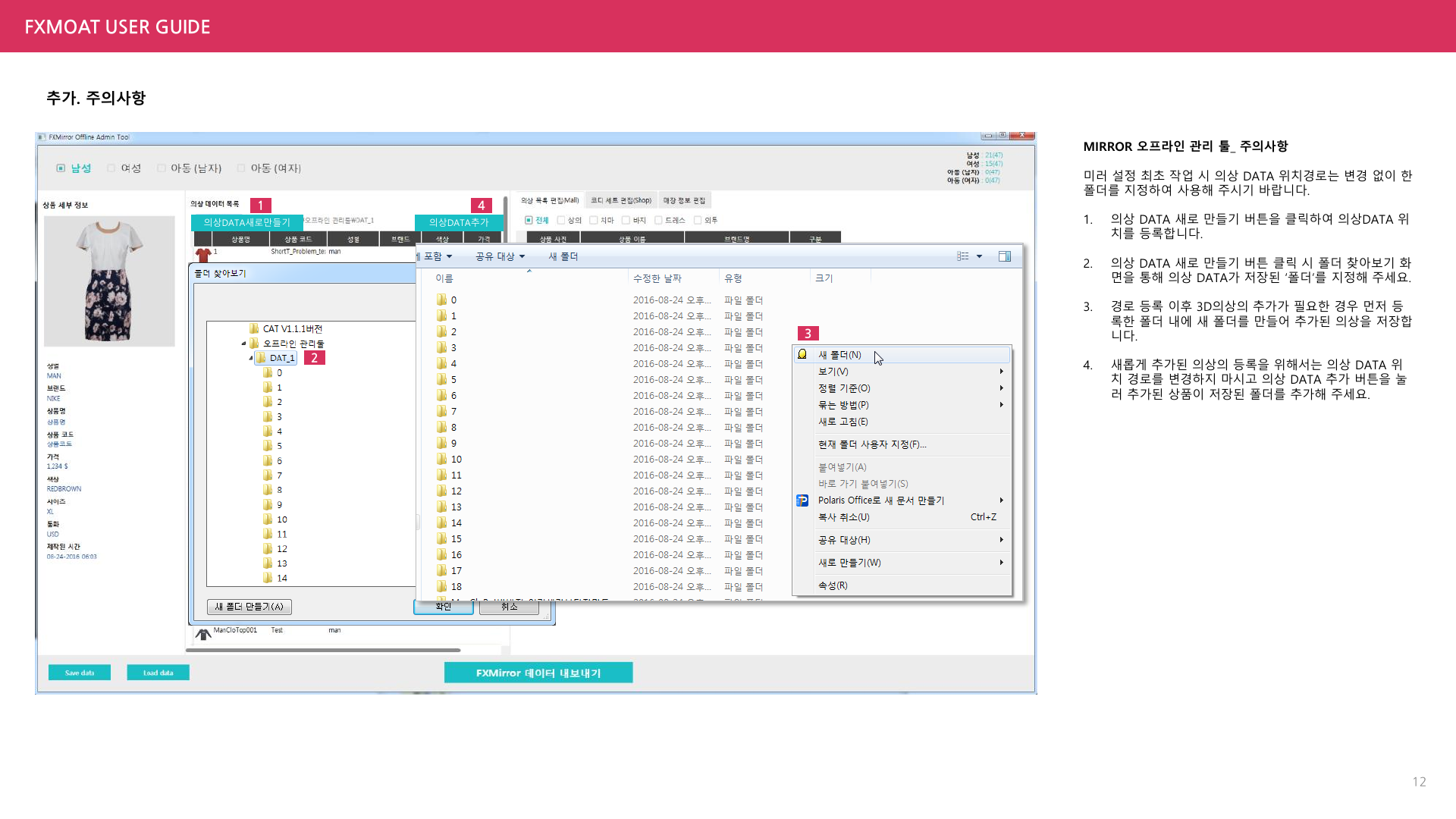Click the Polaris Office icon in the context menu
1456x819 pixels.
click(x=802, y=500)
